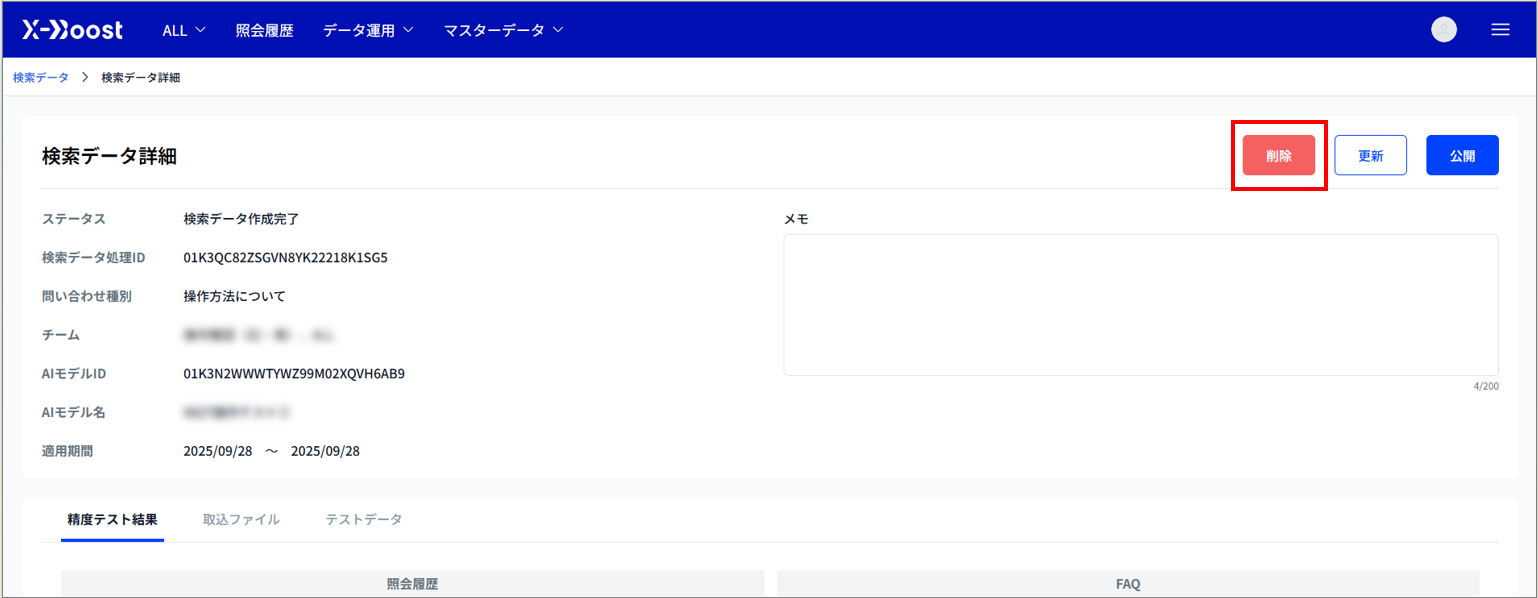Image resolution: width=1538 pixels, height=598 pixels.
Task: Expand the マスターデータ dropdown
Action: [504, 31]
